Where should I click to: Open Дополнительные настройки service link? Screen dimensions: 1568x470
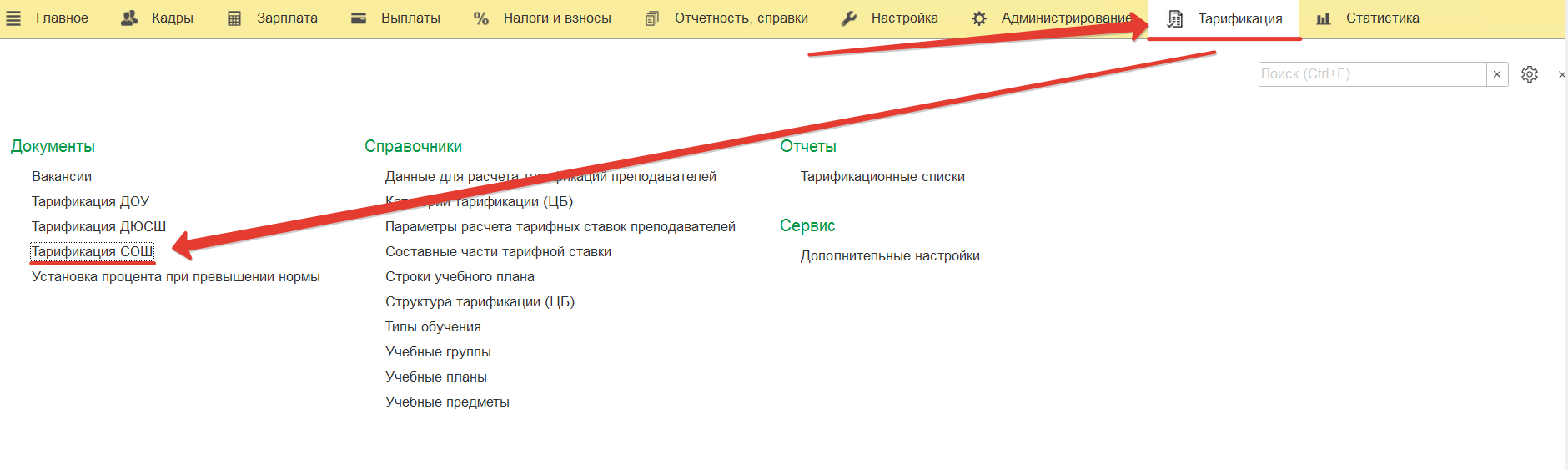pyautogui.click(x=890, y=255)
